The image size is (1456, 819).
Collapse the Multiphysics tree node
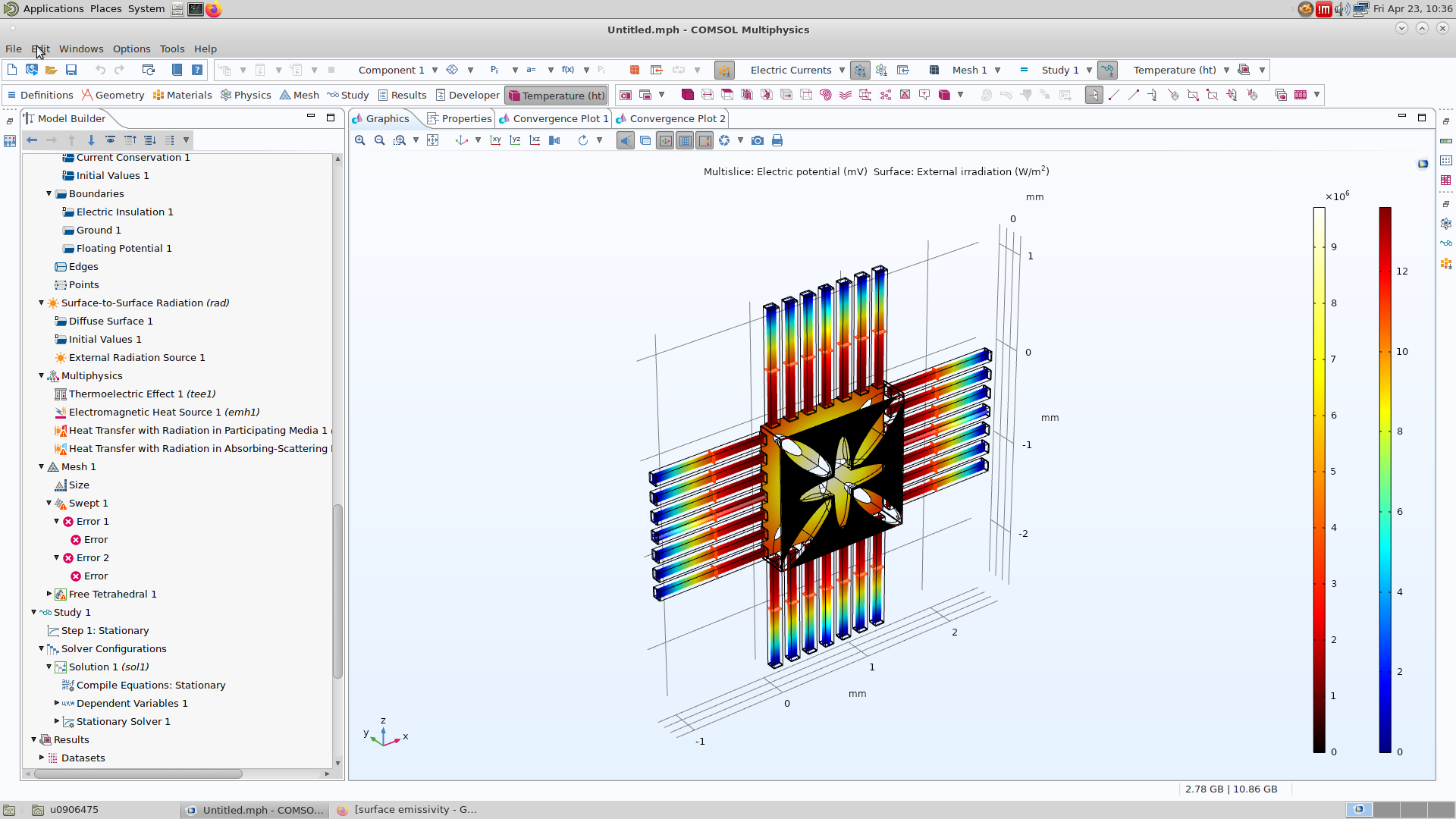[x=41, y=375]
